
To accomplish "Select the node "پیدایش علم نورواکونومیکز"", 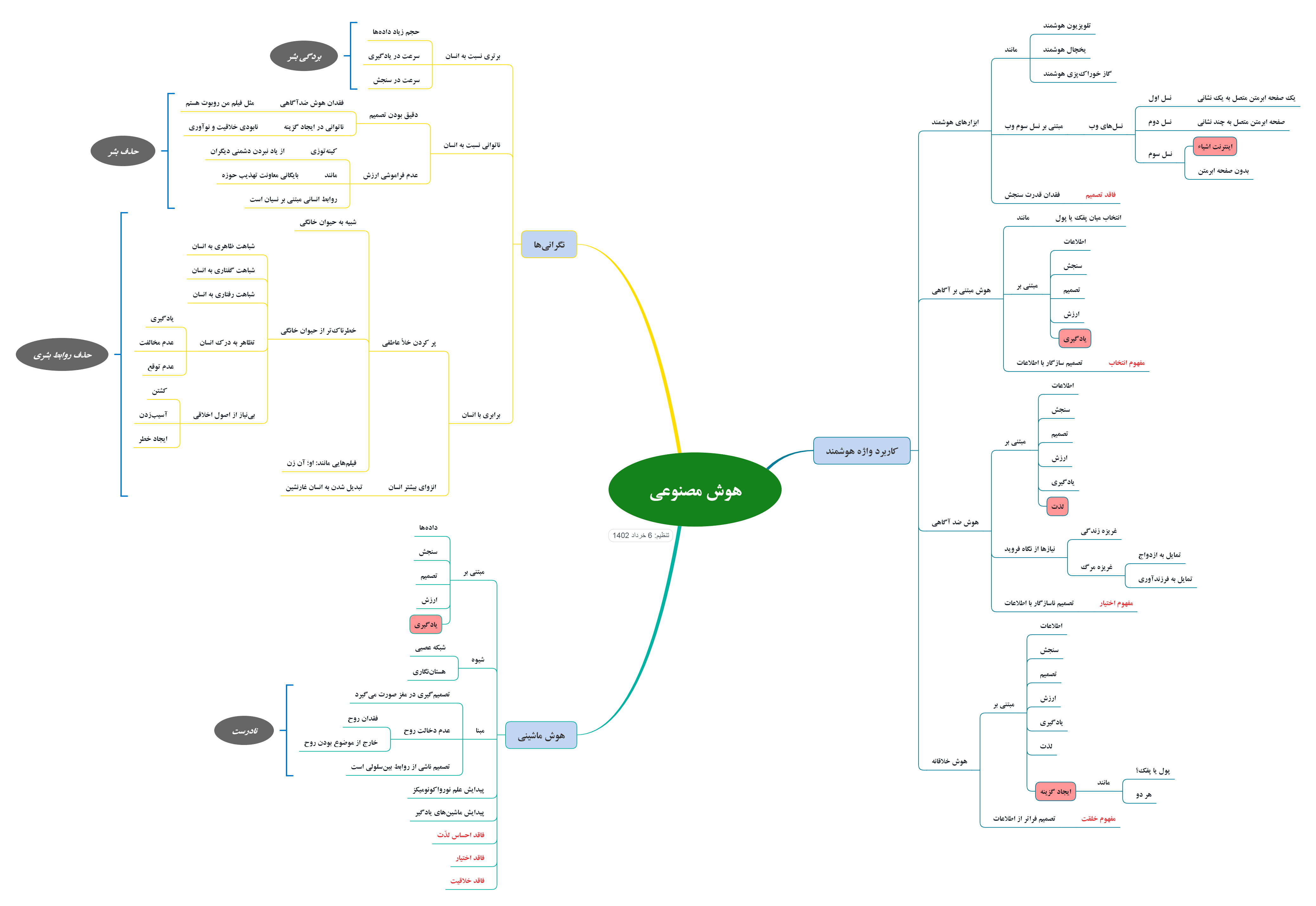I will [448, 790].
